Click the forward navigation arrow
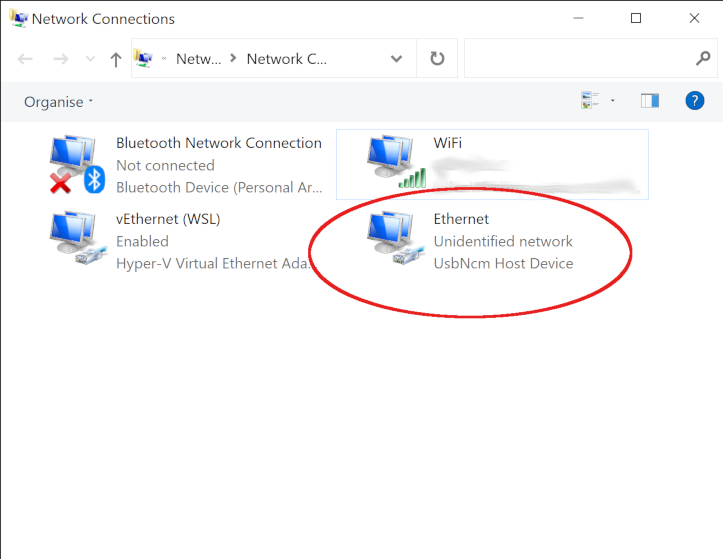Screen dimensions: 723x559 click(x=60, y=59)
